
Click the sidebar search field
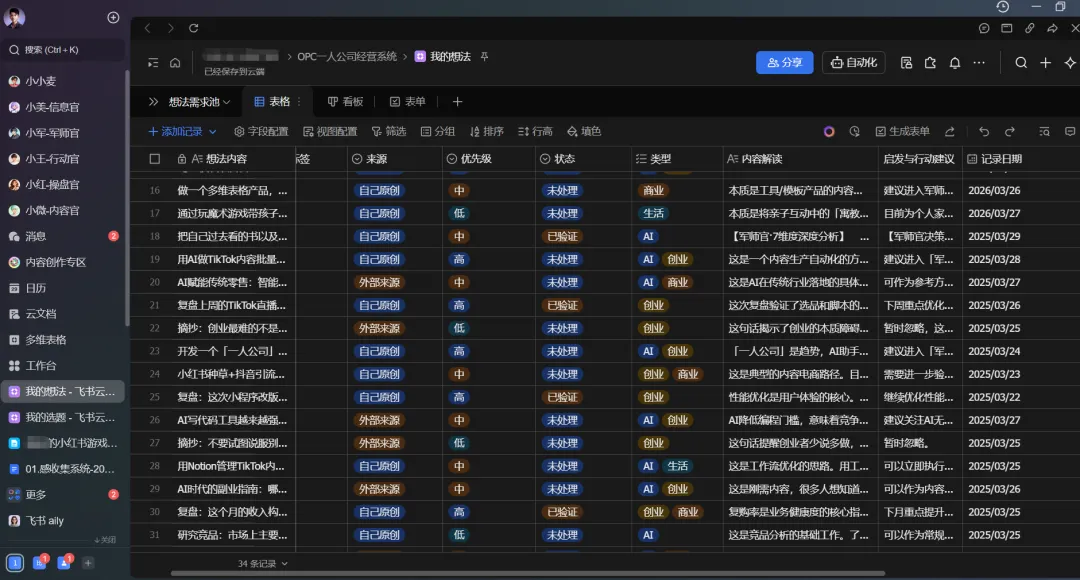pos(63,50)
